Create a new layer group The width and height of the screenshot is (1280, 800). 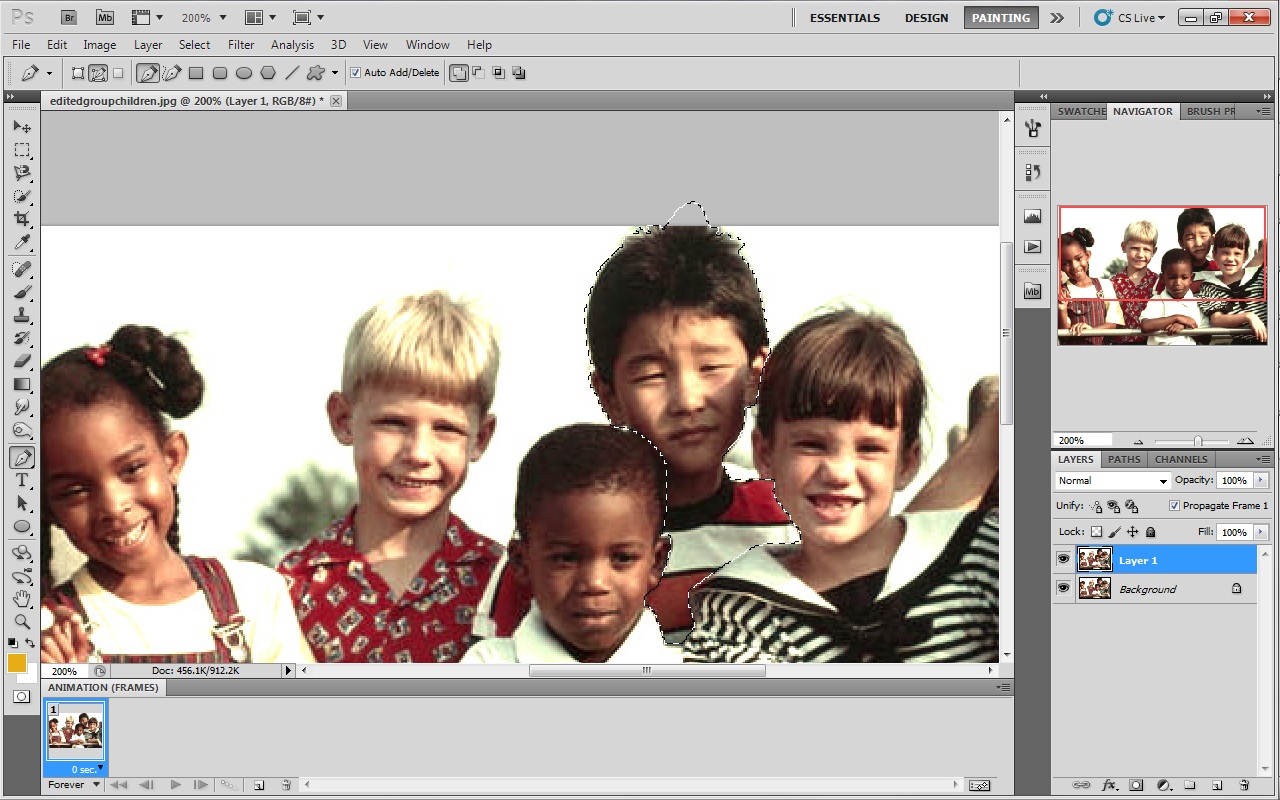point(1190,786)
